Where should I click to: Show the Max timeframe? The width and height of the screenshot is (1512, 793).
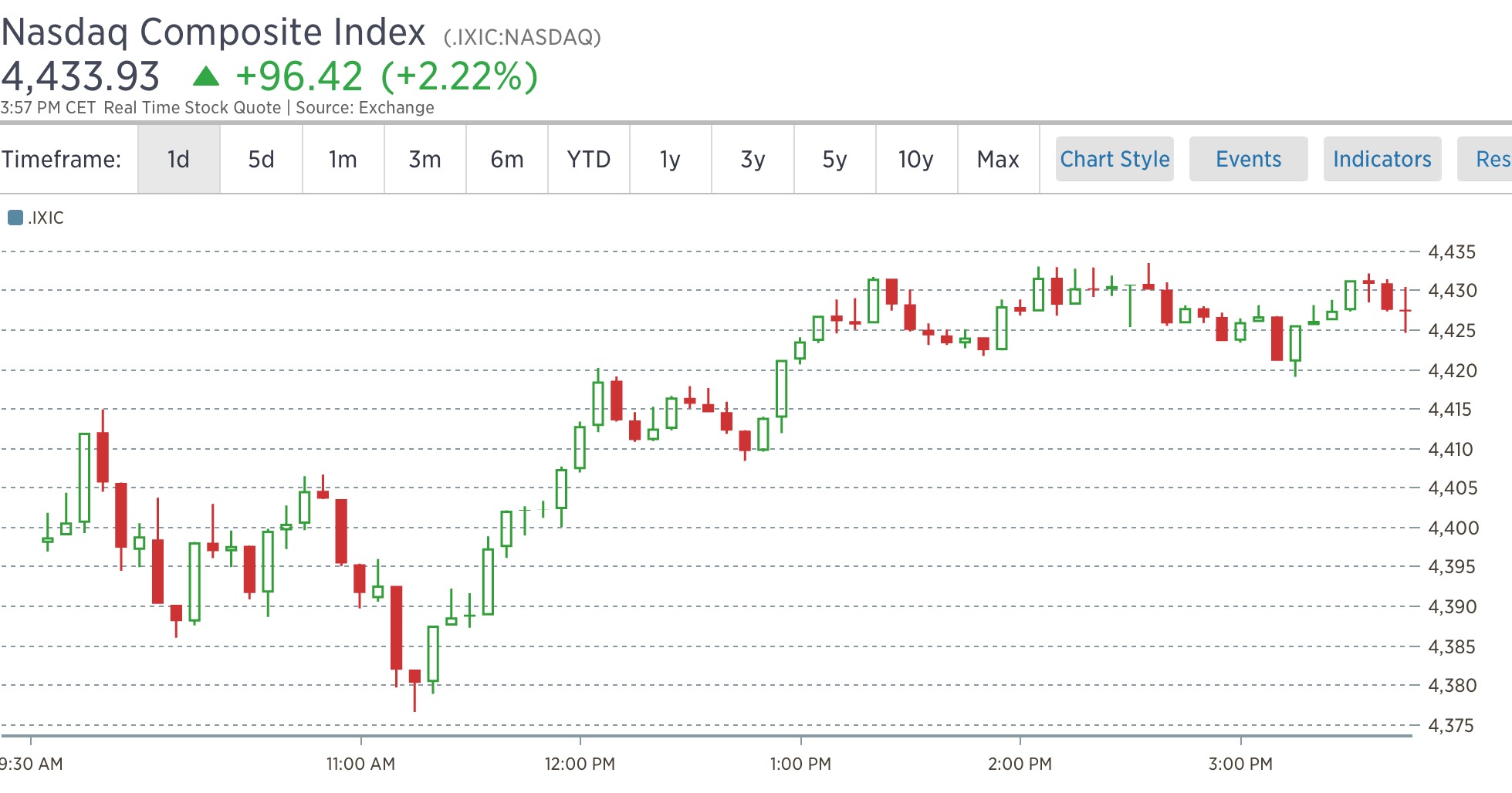pos(998,159)
